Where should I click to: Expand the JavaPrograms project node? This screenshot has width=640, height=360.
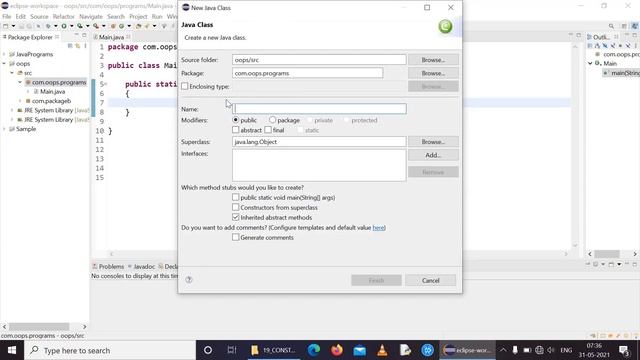4,54
